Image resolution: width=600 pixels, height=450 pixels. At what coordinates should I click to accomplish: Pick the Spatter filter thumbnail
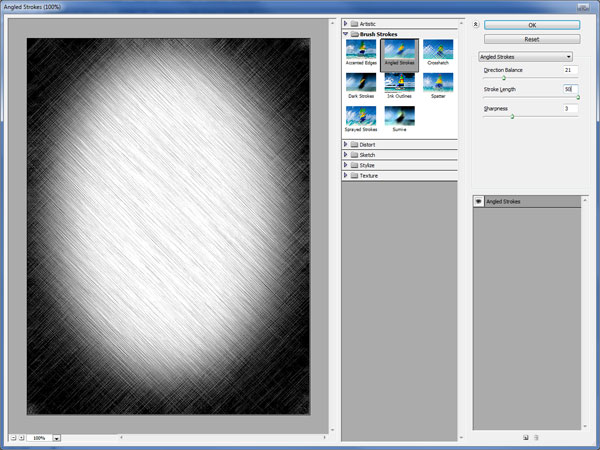437,84
